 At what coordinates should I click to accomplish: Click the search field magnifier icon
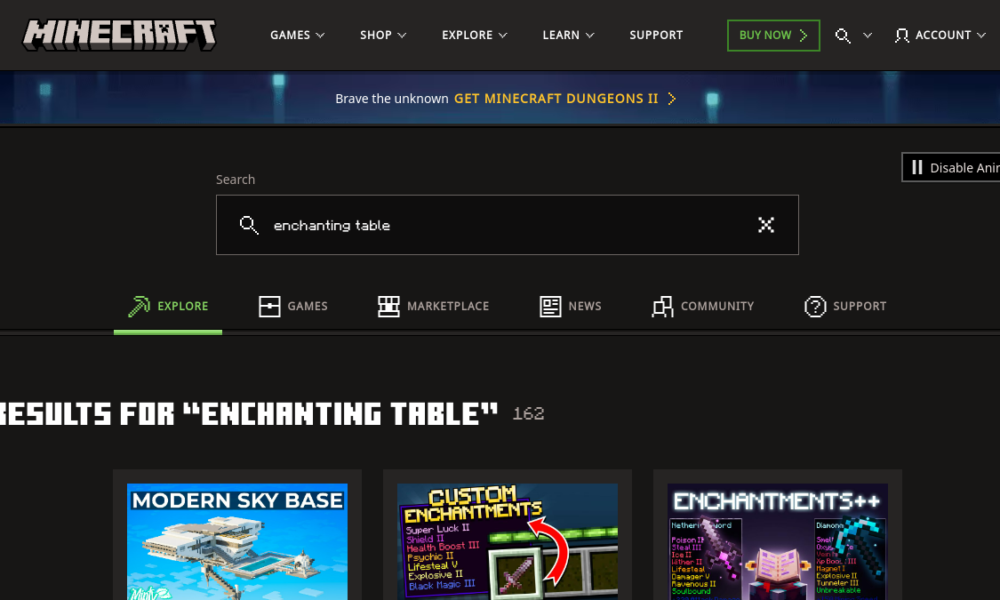(x=249, y=225)
